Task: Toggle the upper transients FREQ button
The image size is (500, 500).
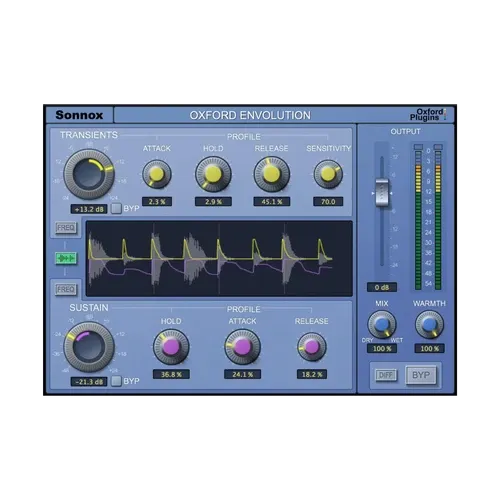Action: (x=66, y=228)
